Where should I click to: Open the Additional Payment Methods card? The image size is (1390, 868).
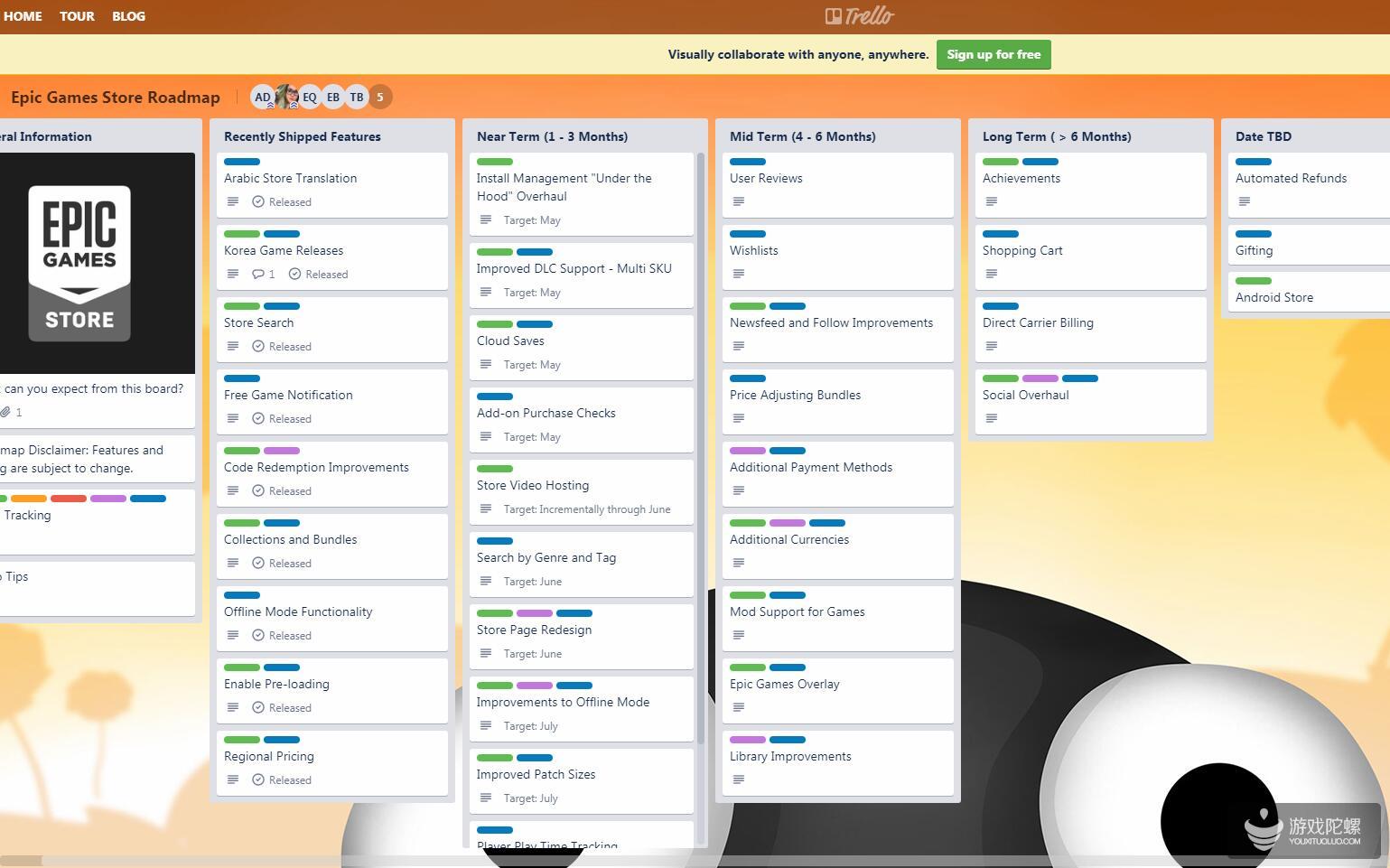[x=838, y=474]
